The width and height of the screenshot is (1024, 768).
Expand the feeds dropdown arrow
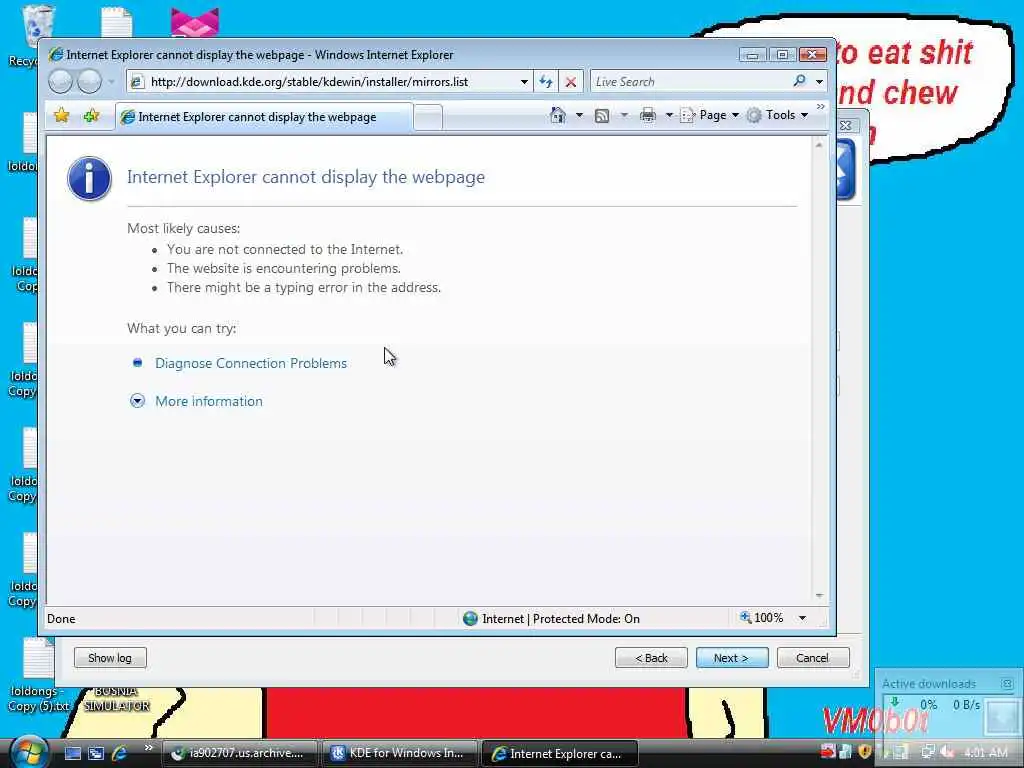click(x=624, y=115)
